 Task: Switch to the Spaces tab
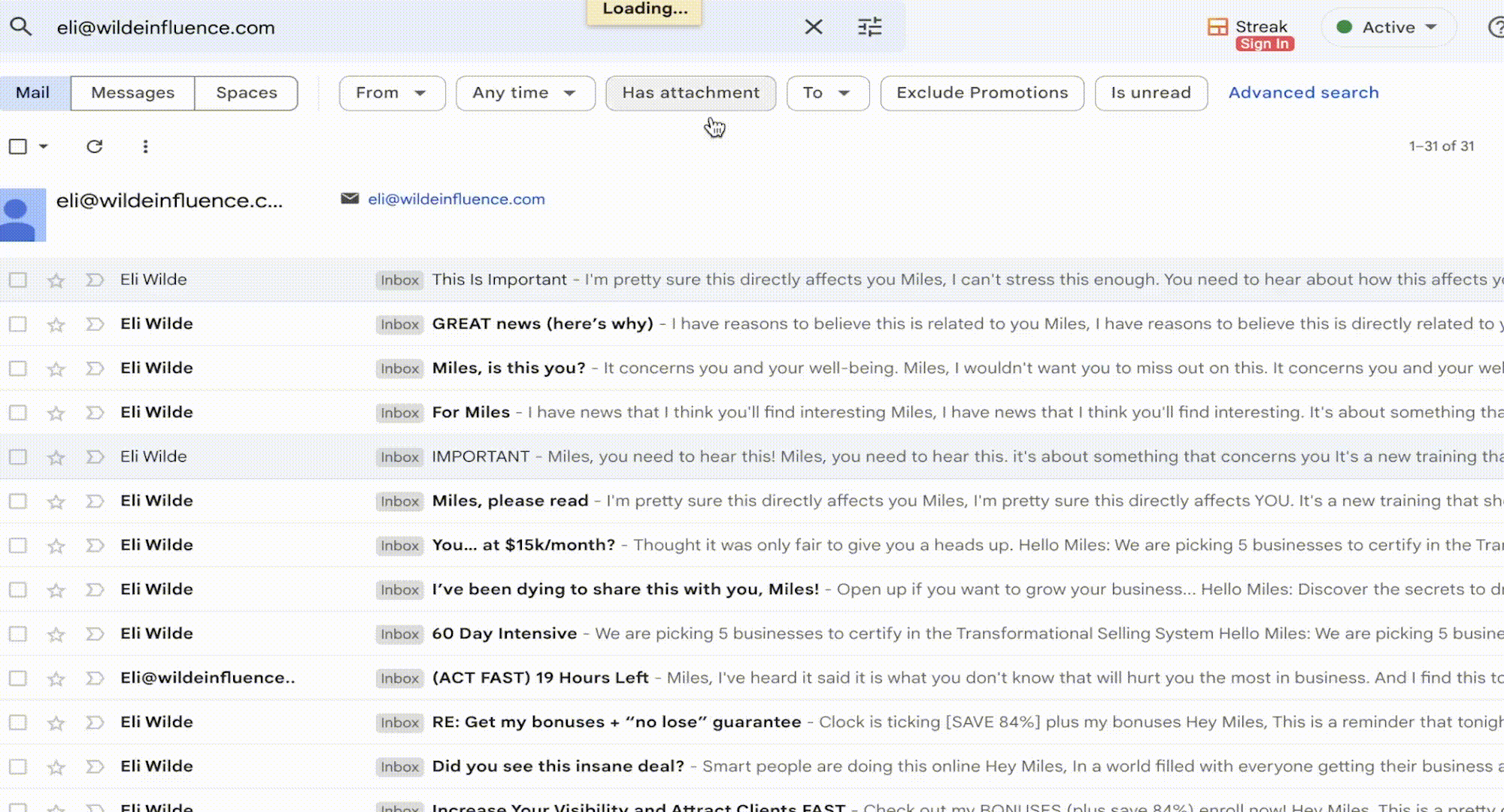246,93
